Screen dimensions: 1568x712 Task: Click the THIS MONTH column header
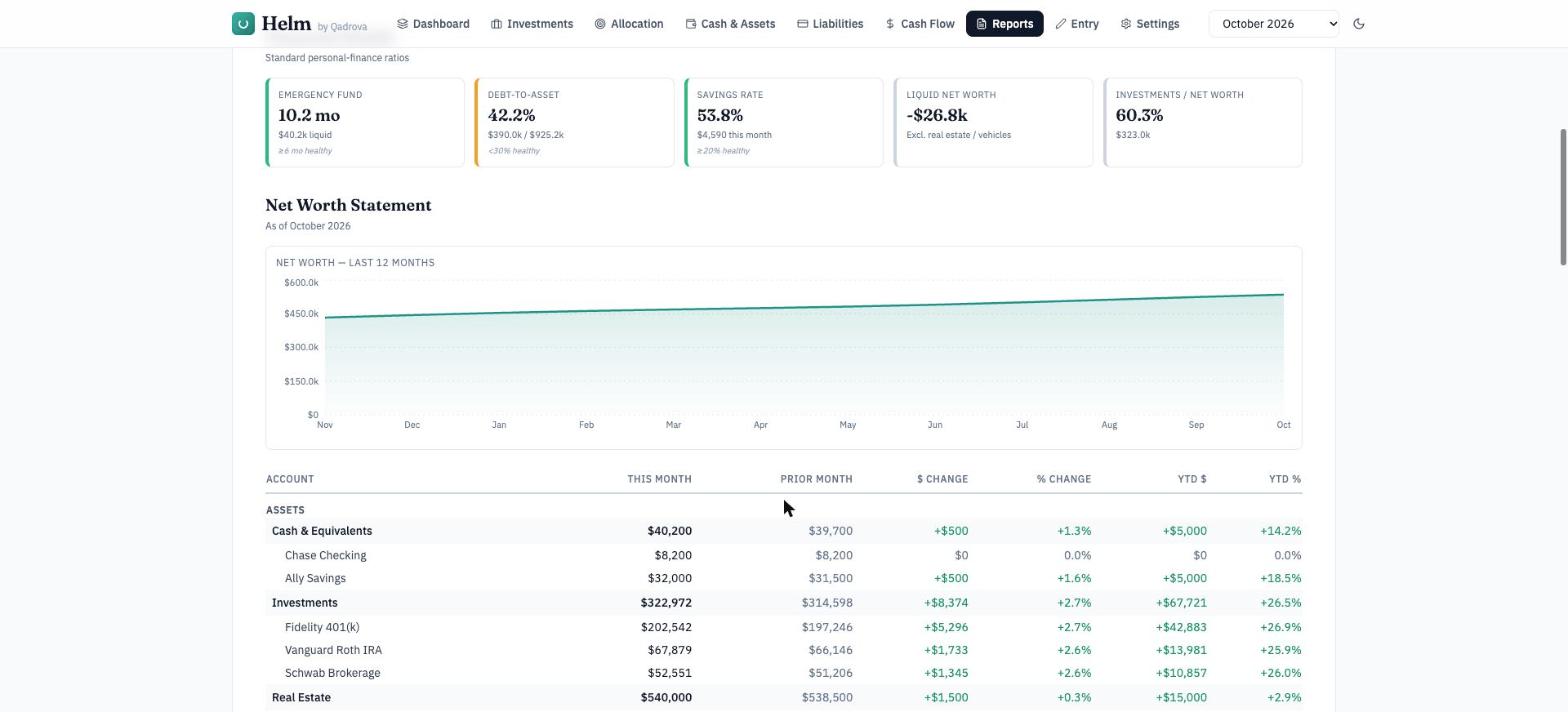coord(659,479)
